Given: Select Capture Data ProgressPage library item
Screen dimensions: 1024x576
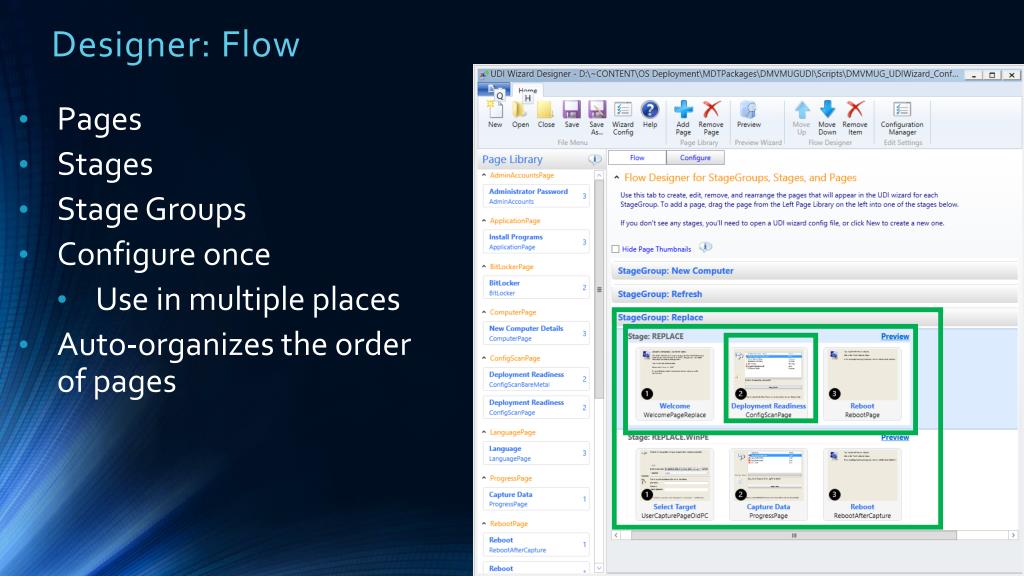Looking at the screenshot, I should tap(536, 499).
